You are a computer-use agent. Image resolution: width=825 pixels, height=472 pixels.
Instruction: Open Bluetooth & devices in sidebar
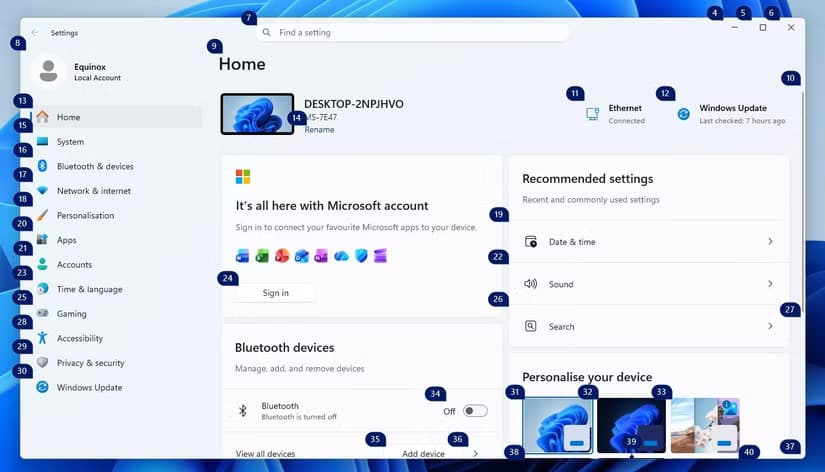click(117, 166)
